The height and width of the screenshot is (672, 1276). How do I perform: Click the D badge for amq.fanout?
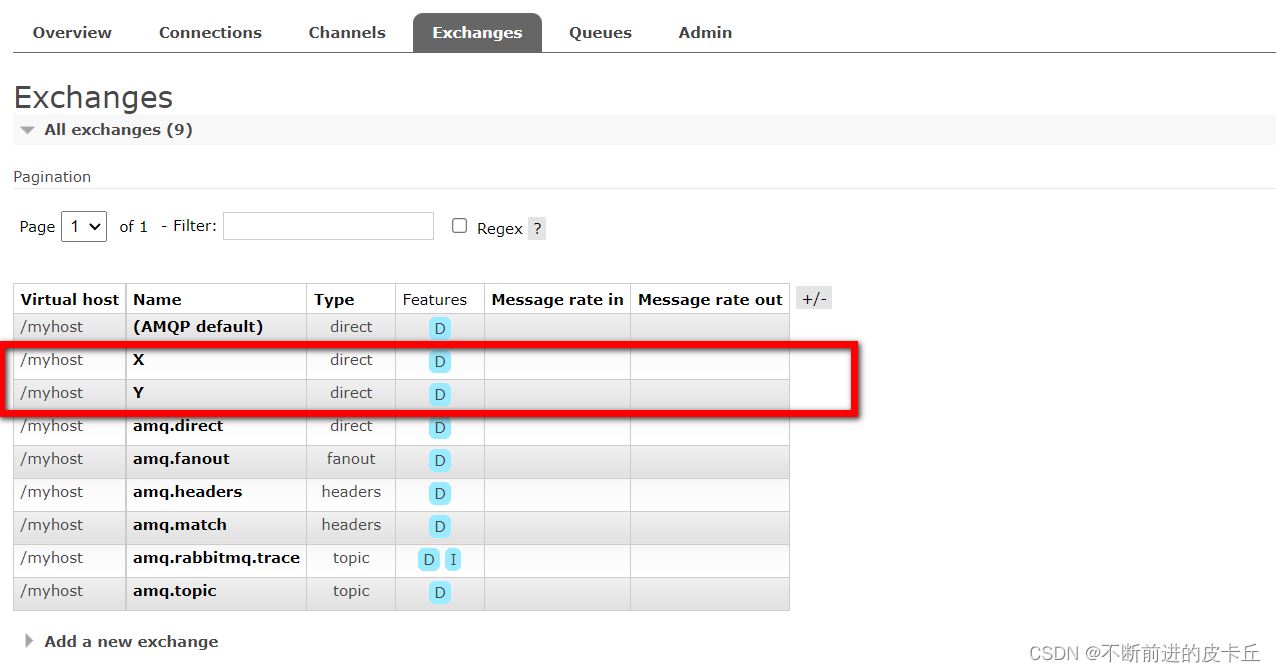440,461
